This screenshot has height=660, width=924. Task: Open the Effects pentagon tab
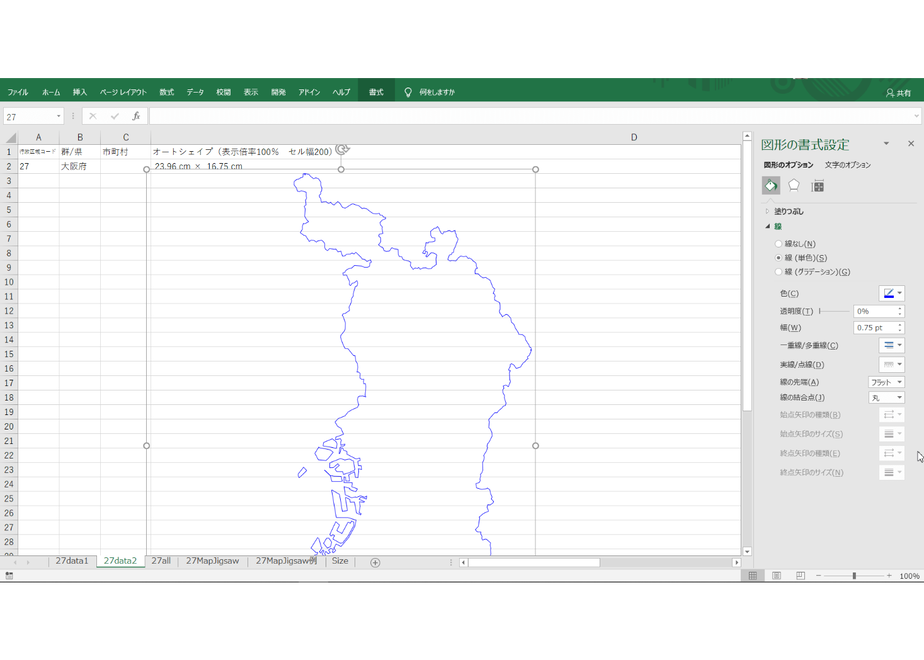794,186
